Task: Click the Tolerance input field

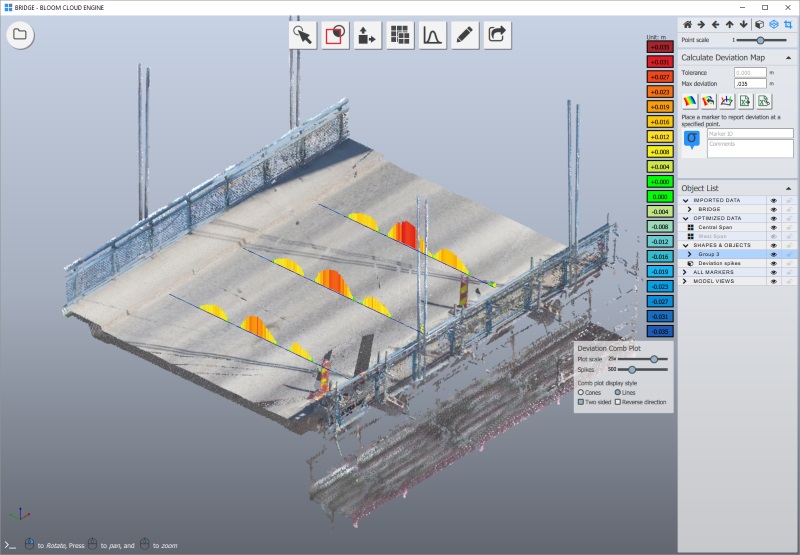Action: pos(750,73)
